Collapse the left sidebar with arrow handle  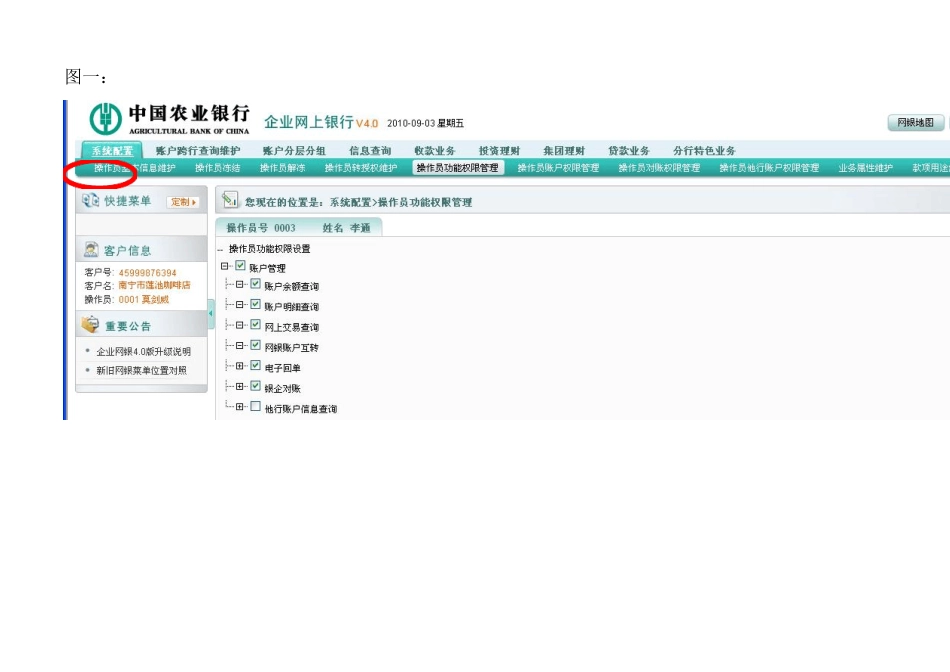[211, 315]
